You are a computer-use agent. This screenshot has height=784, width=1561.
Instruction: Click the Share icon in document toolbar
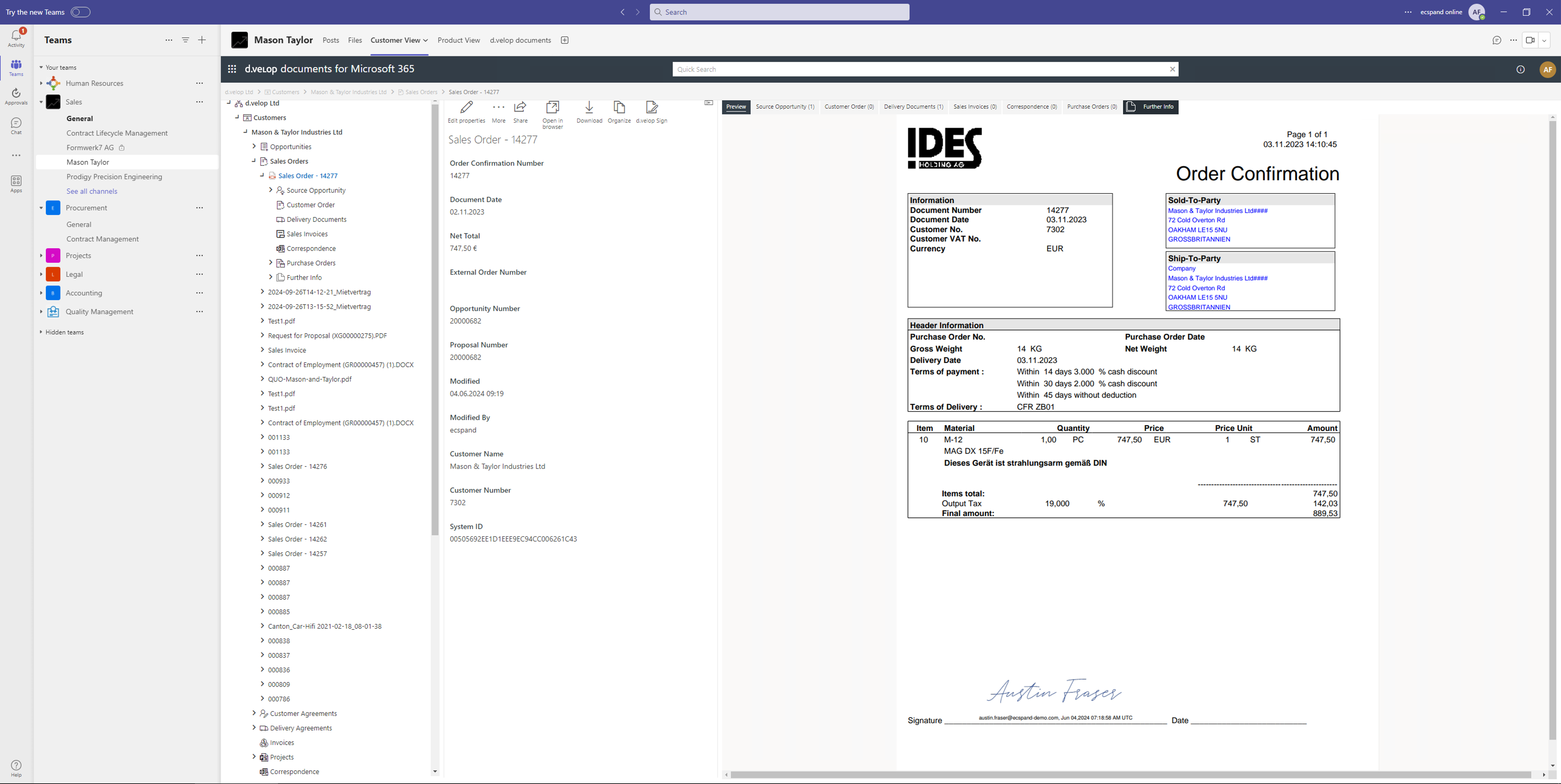[520, 107]
